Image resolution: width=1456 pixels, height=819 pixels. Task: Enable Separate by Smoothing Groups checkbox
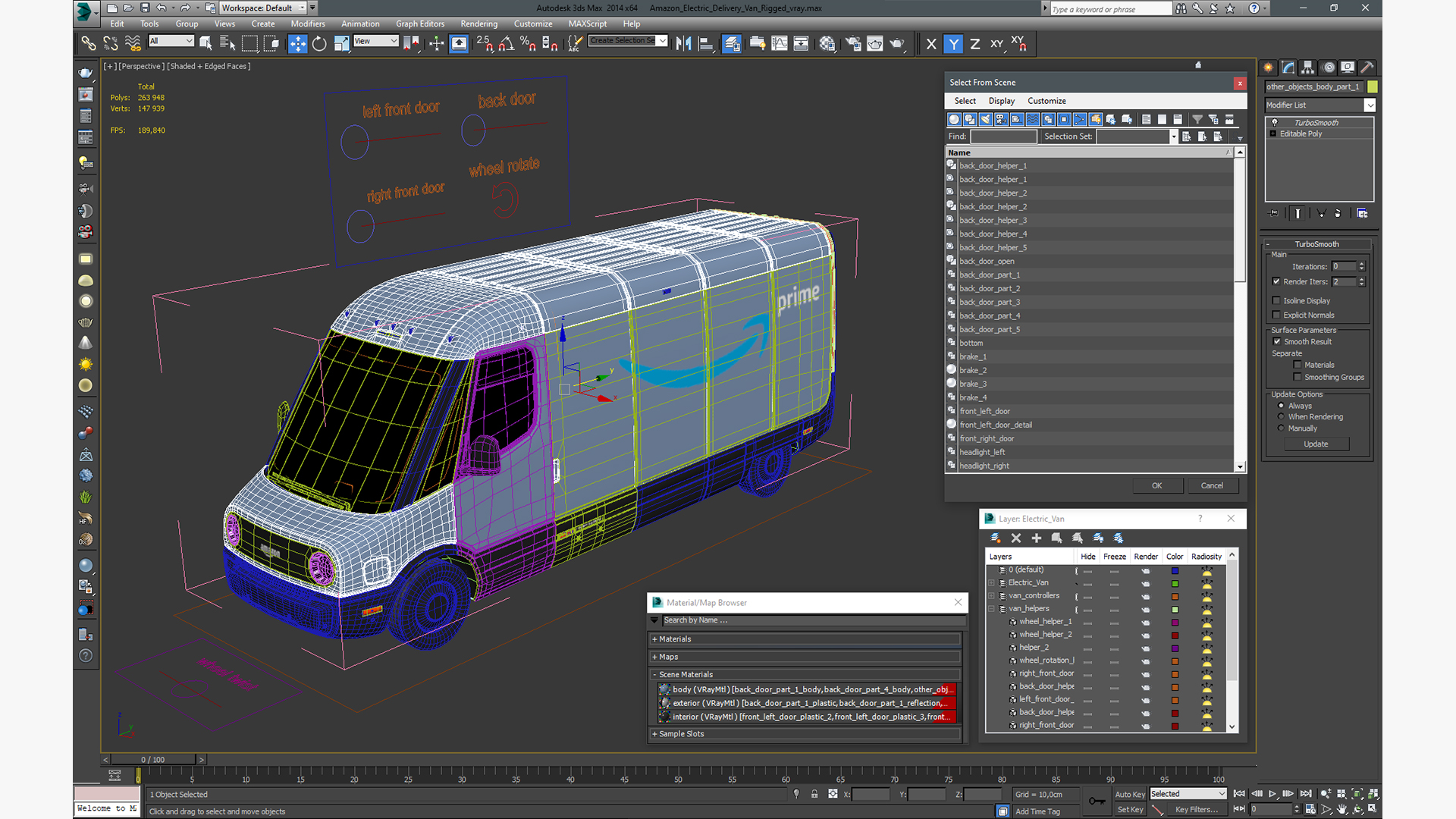[1298, 377]
